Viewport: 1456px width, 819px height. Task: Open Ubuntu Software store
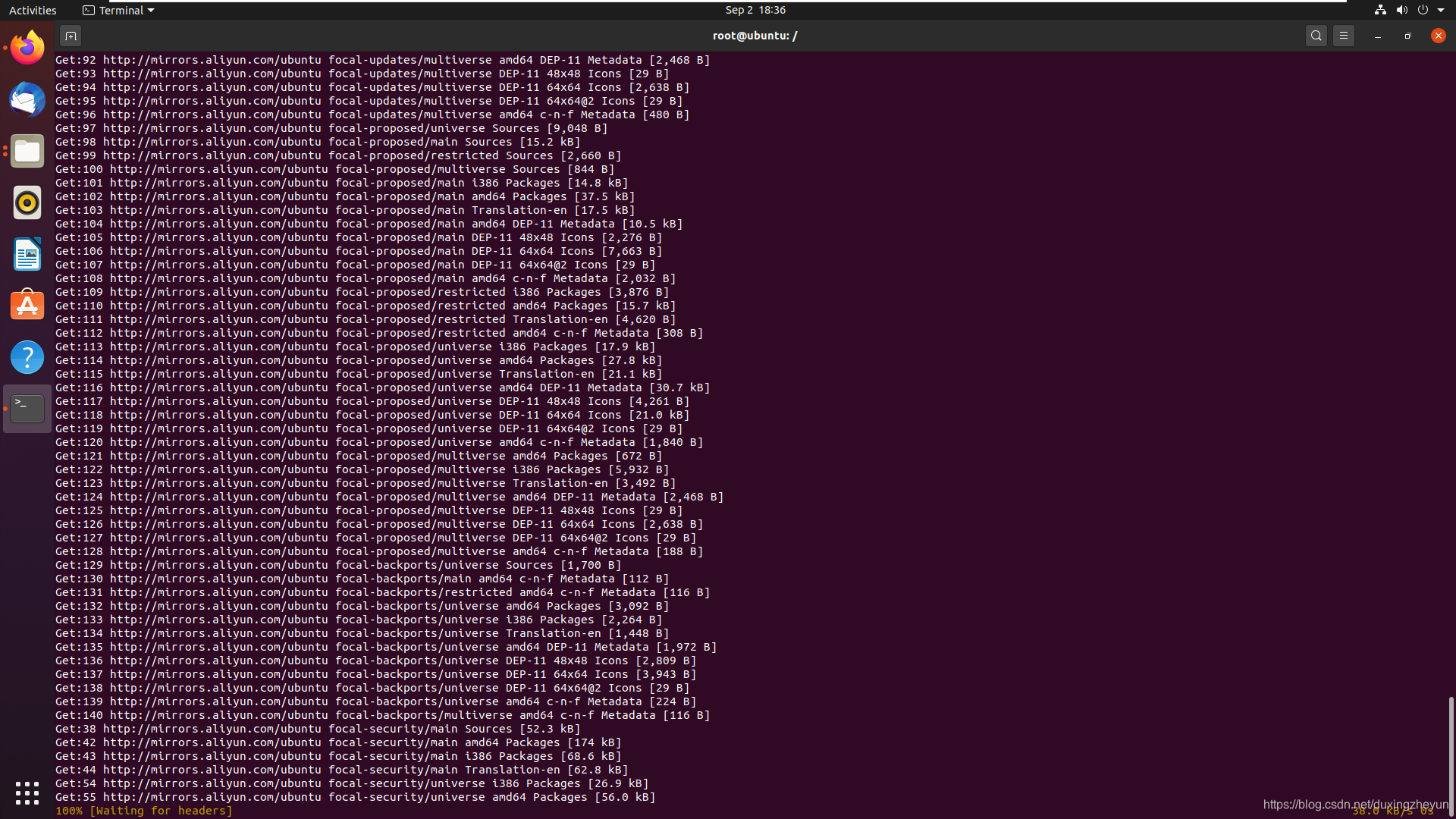tap(27, 306)
